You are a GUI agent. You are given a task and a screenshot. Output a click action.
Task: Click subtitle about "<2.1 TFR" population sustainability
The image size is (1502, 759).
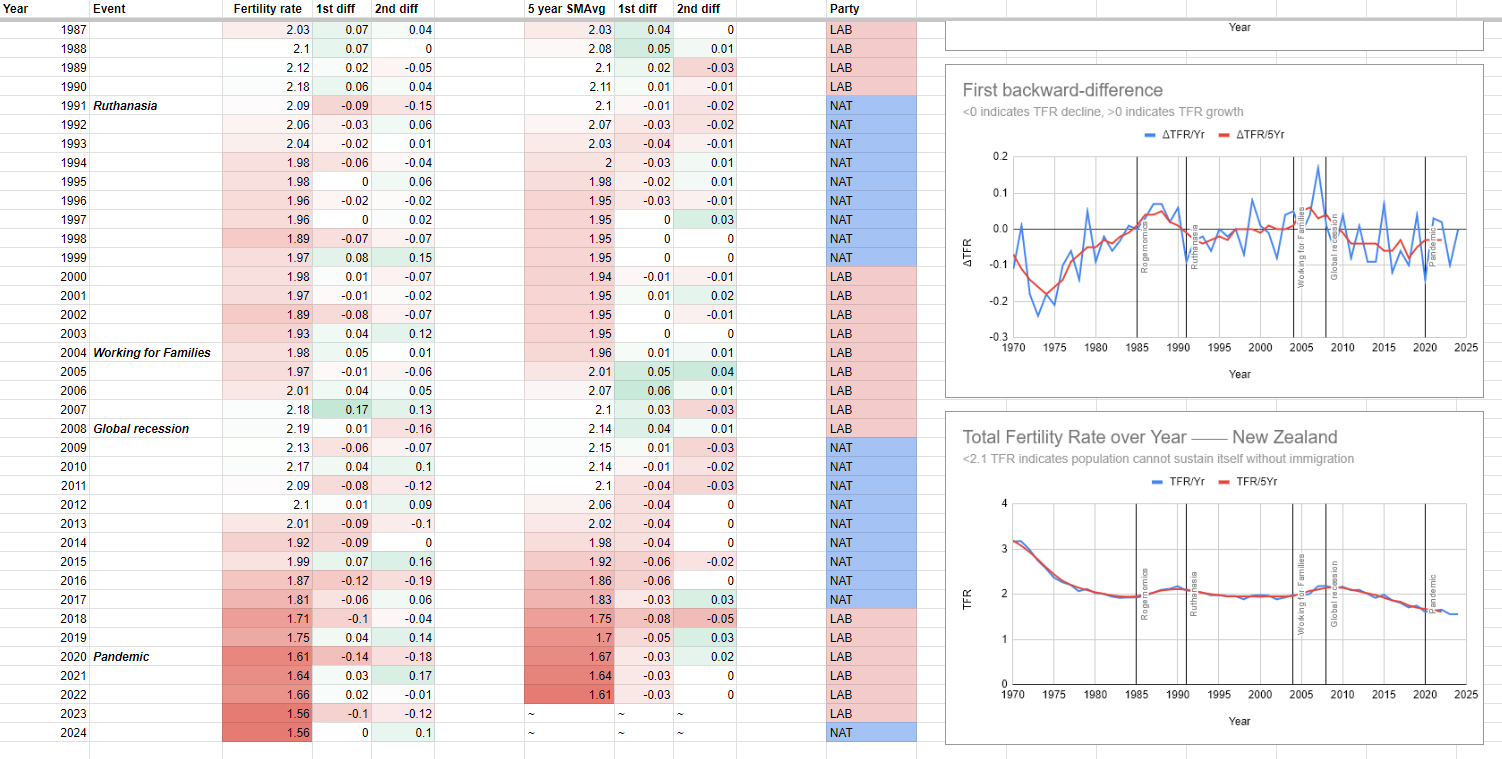[x=1158, y=459]
